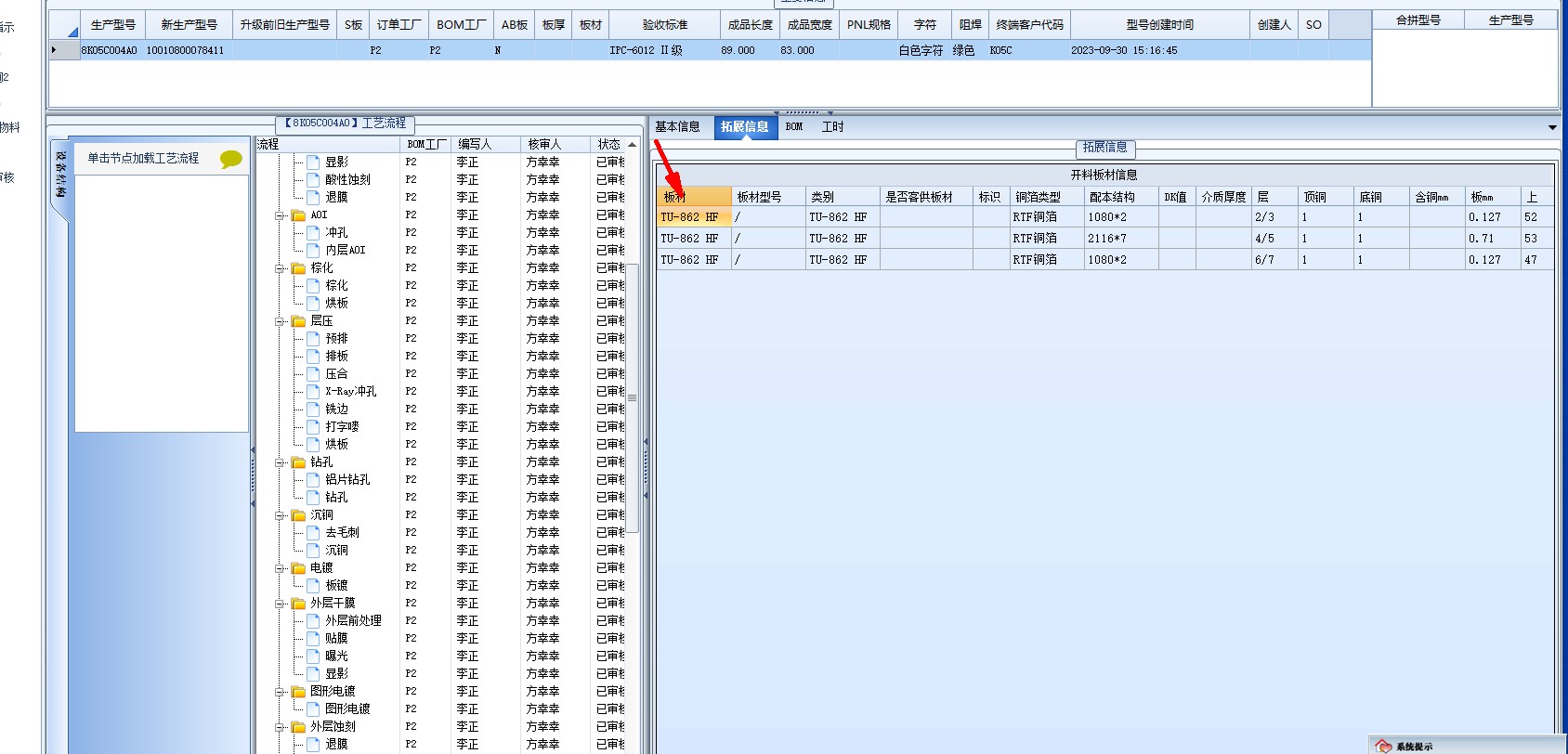
Task: Click the 验收标准 column header
Action: [x=665, y=25]
